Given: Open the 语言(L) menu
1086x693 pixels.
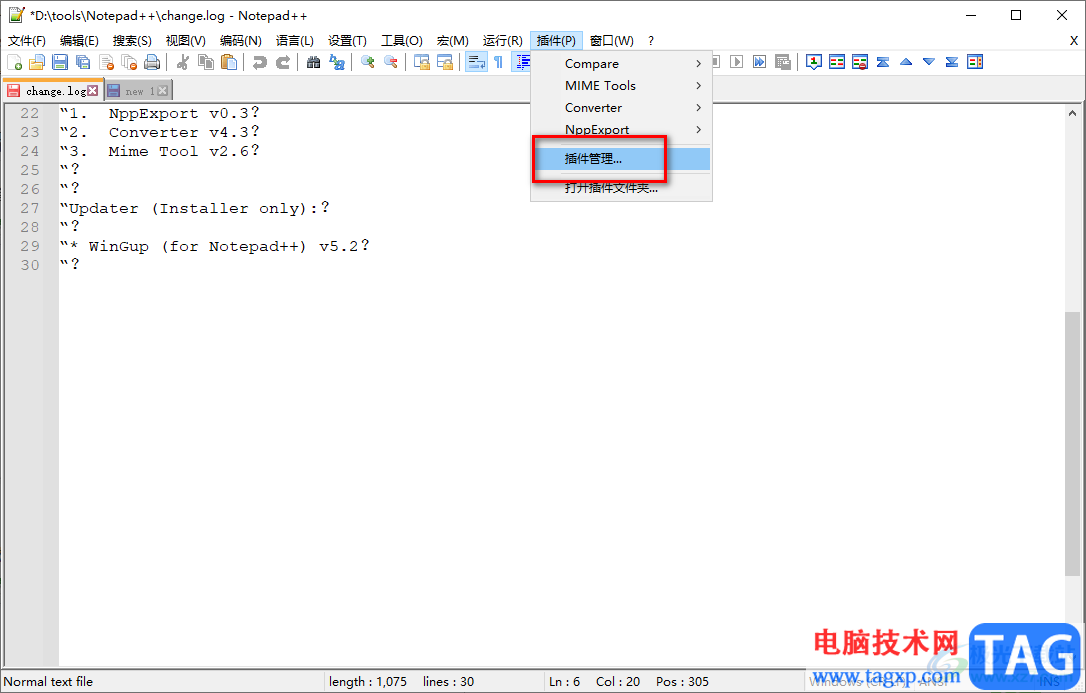Looking at the screenshot, I should click(x=294, y=41).
